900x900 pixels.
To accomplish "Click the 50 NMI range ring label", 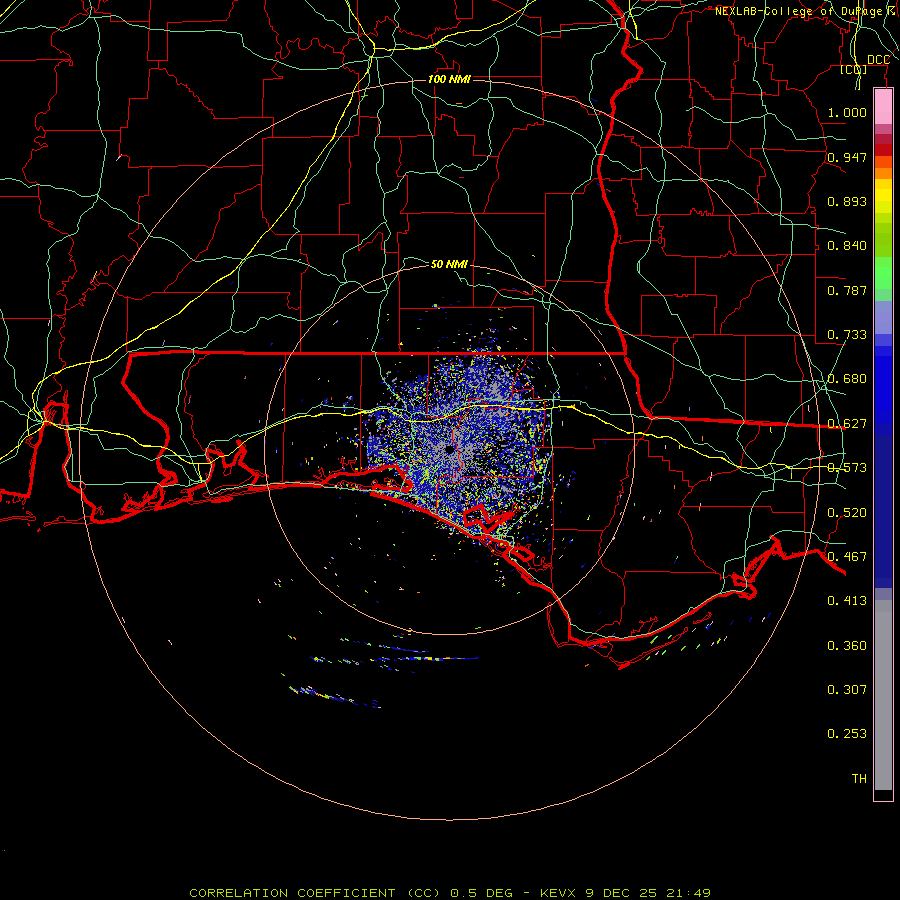I will click(449, 264).
